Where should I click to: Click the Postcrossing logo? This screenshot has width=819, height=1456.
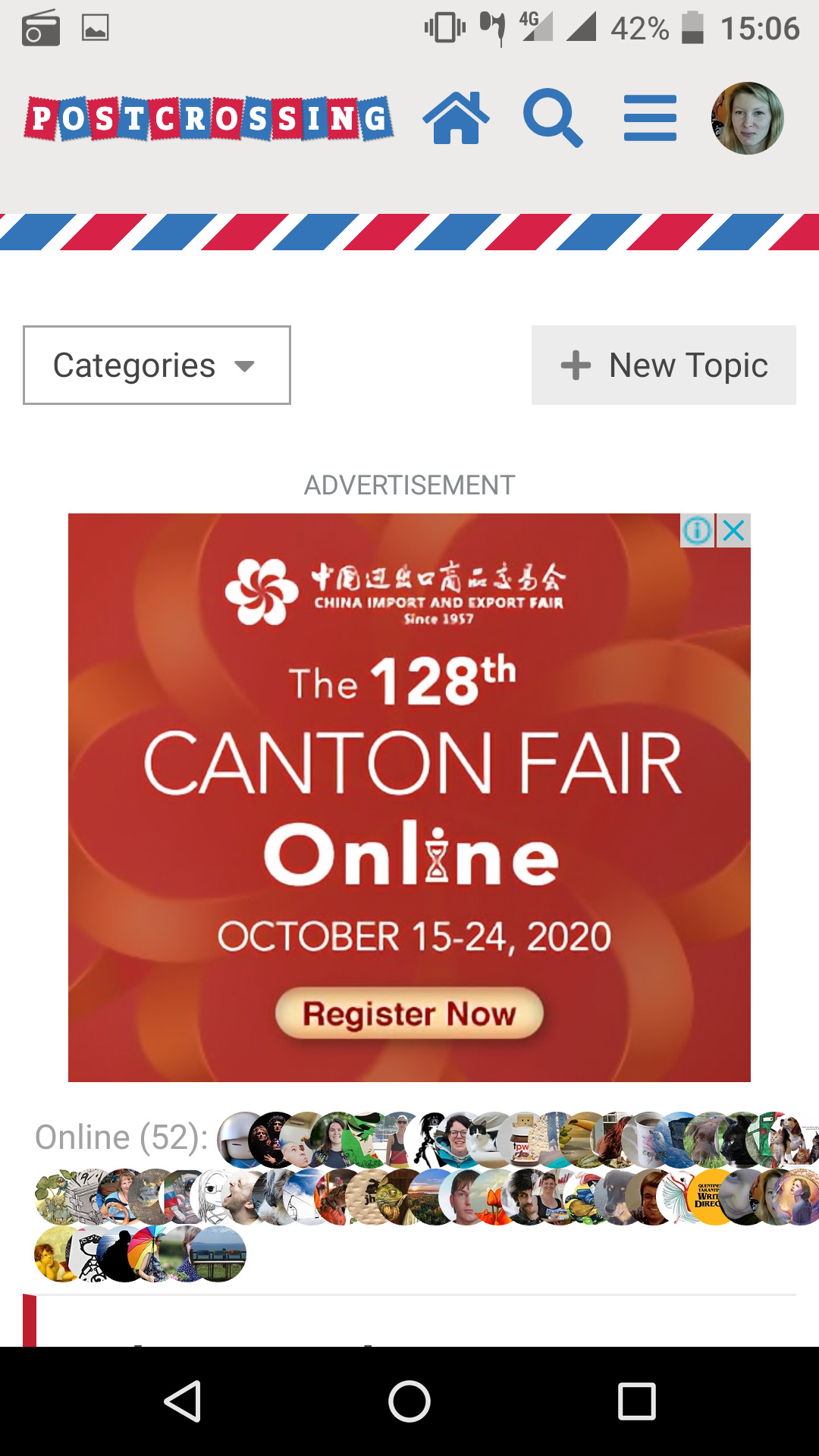209,118
